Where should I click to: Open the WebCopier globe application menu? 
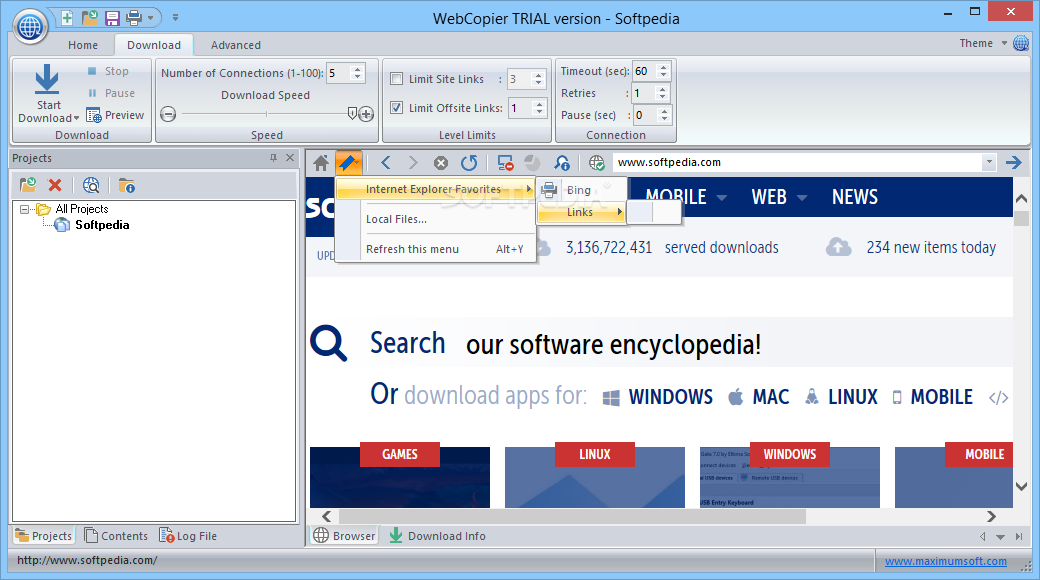pos(30,27)
